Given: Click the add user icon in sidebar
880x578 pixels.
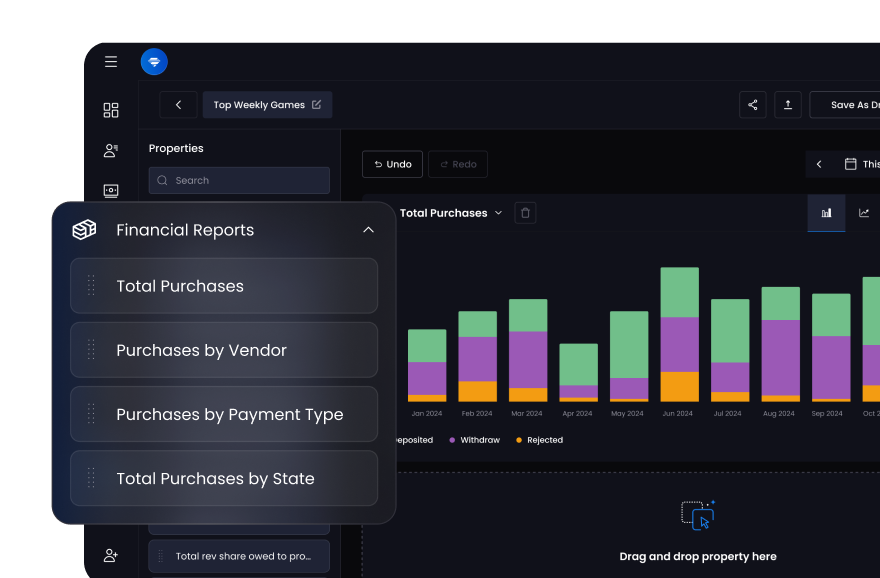Looking at the screenshot, I should coord(111,555).
